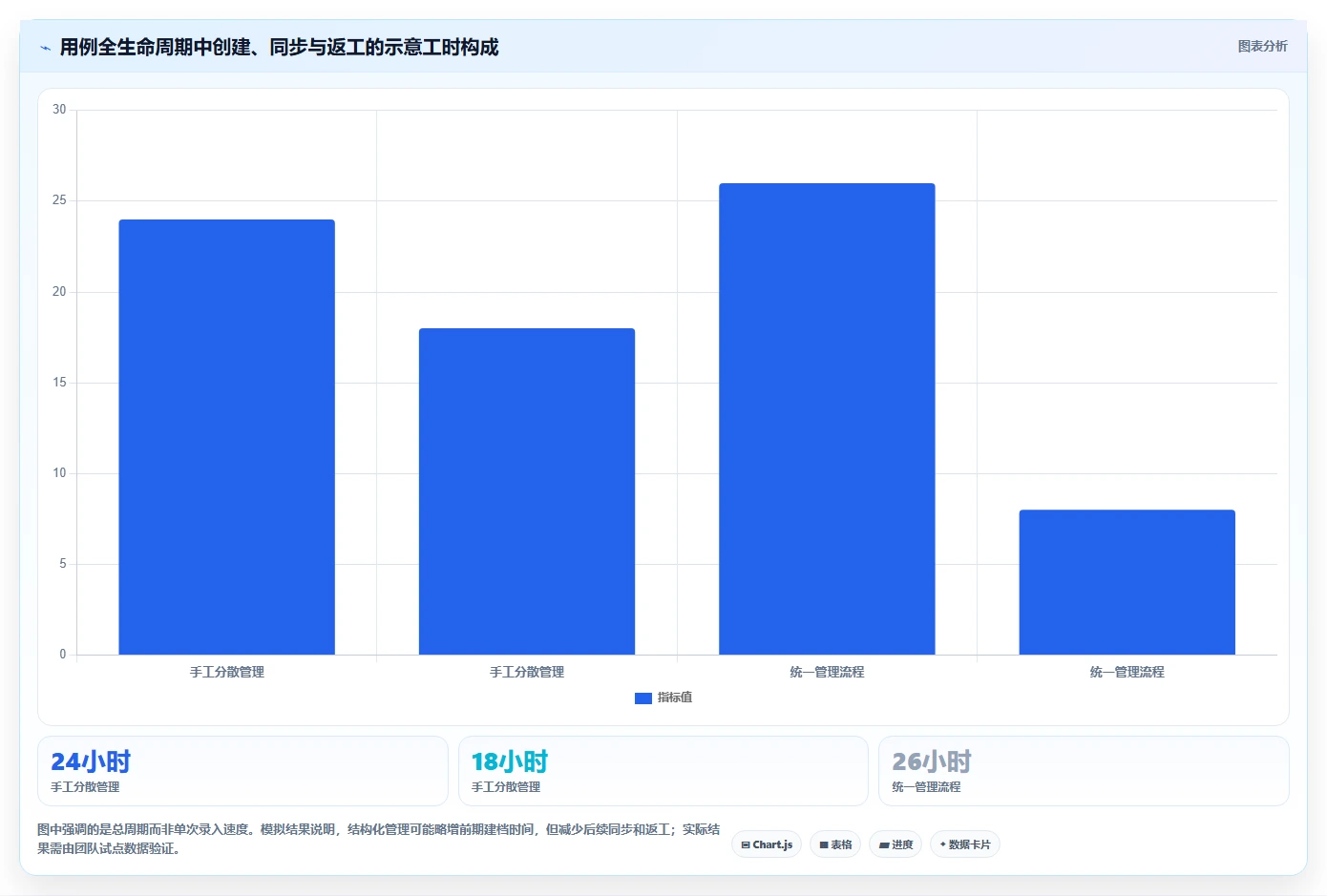Click the footnote starting 图中强调的是总周期

379,839
